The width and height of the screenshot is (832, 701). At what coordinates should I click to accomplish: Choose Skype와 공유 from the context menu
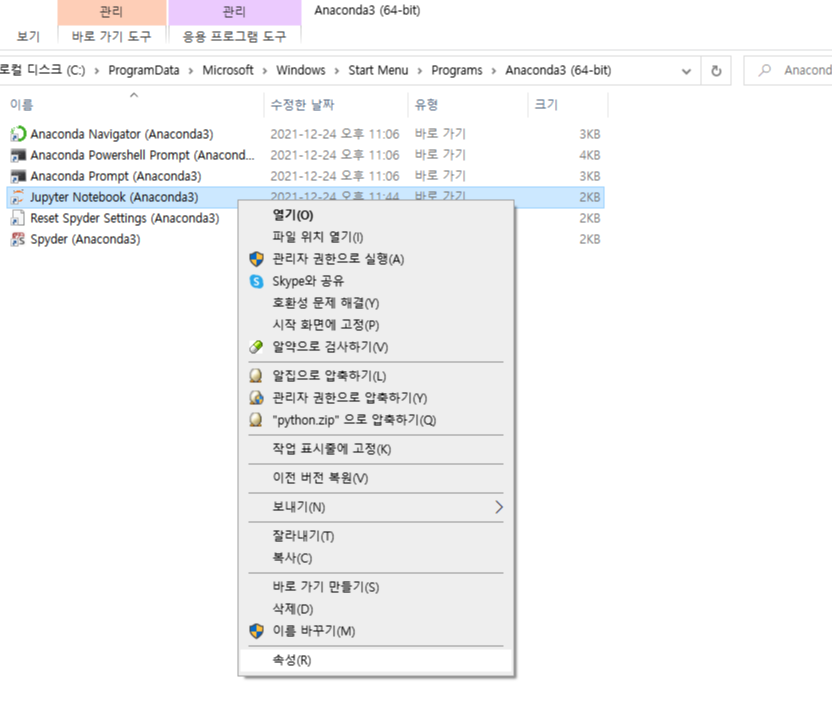point(376,281)
